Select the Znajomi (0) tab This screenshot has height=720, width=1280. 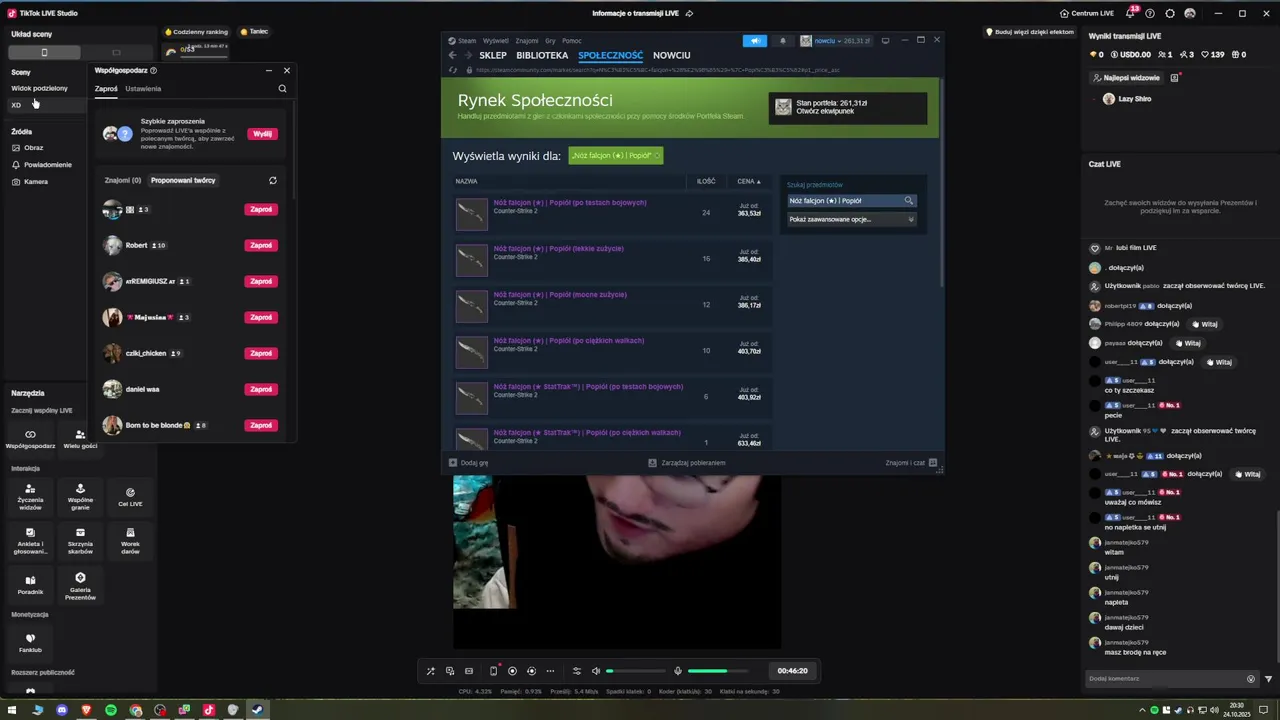123,180
